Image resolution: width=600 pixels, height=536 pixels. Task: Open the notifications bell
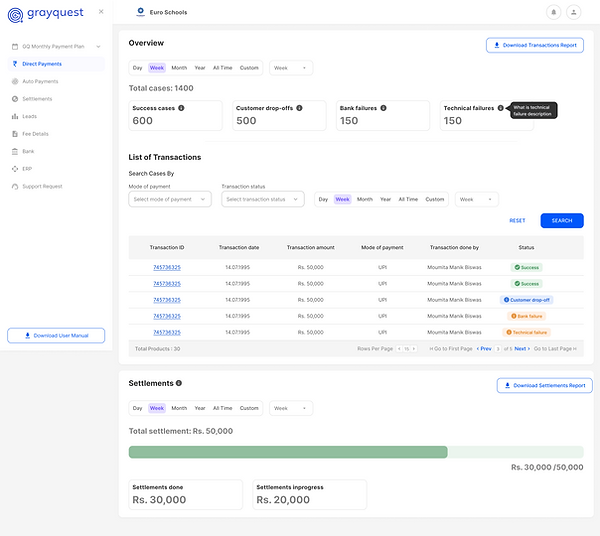[553, 12]
